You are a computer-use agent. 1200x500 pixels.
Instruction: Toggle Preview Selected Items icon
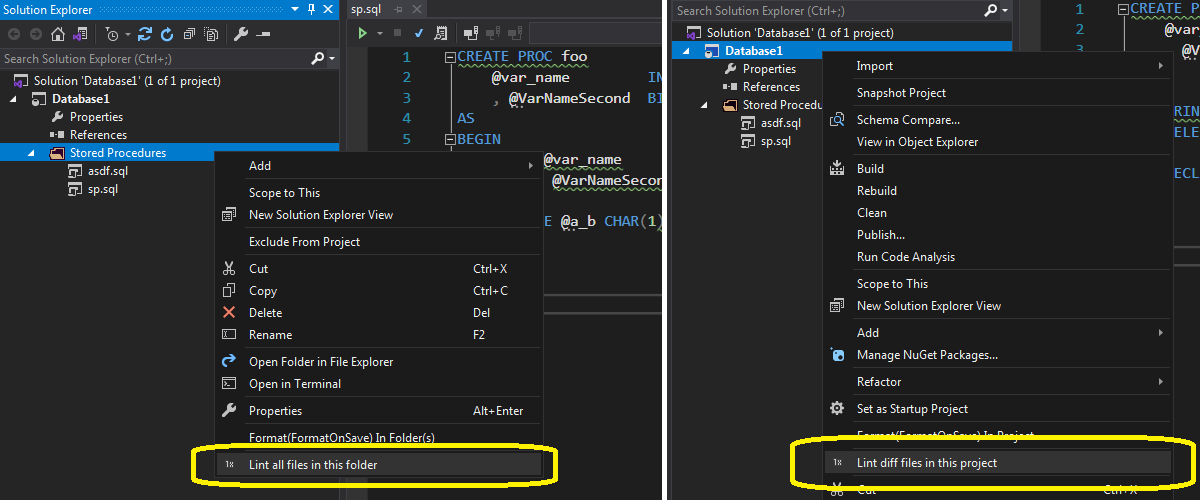pos(262,34)
